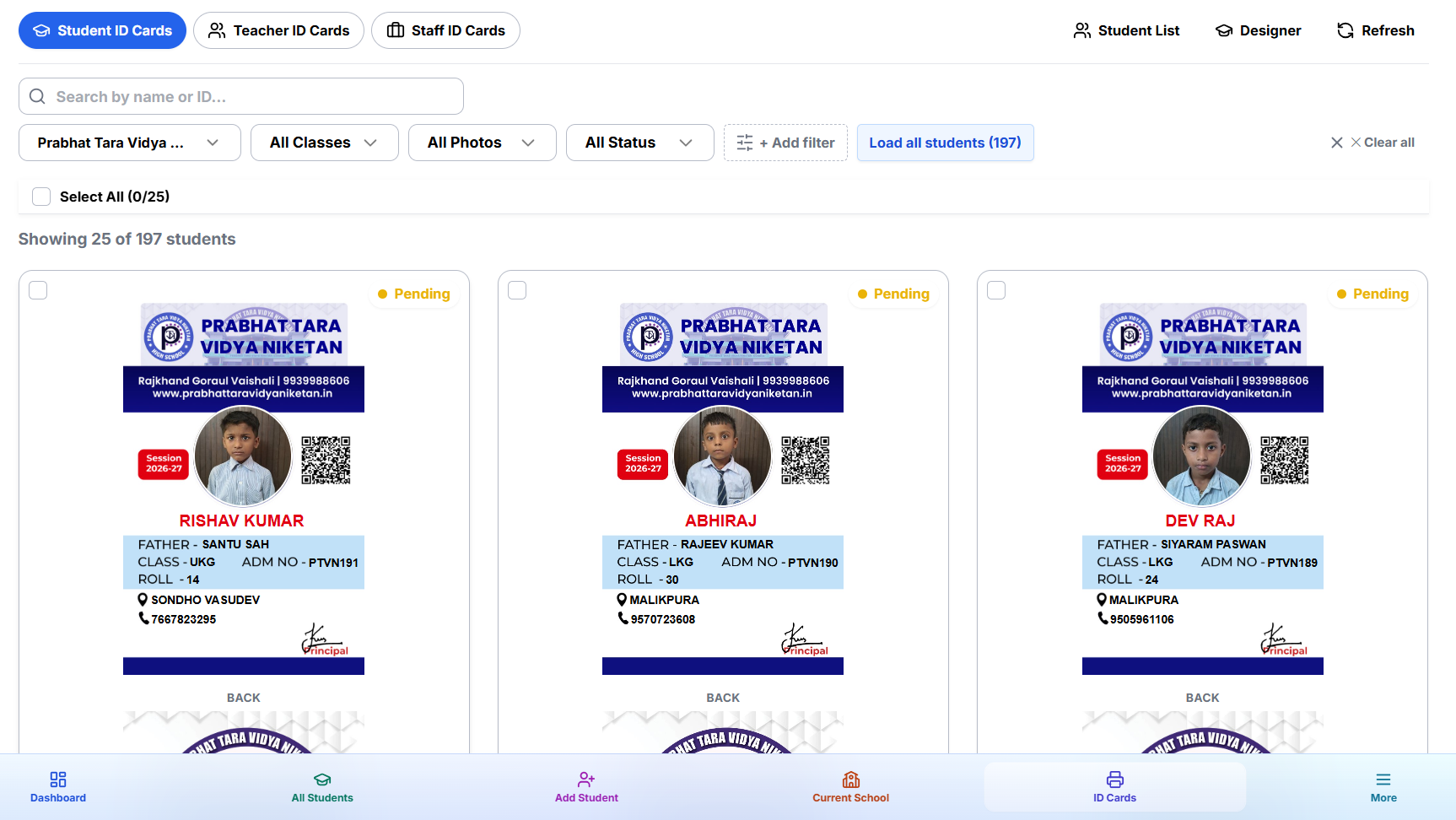This screenshot has height=820, width=1456.
Task: Expand the All Status dropdown
Action: [640, 143]
